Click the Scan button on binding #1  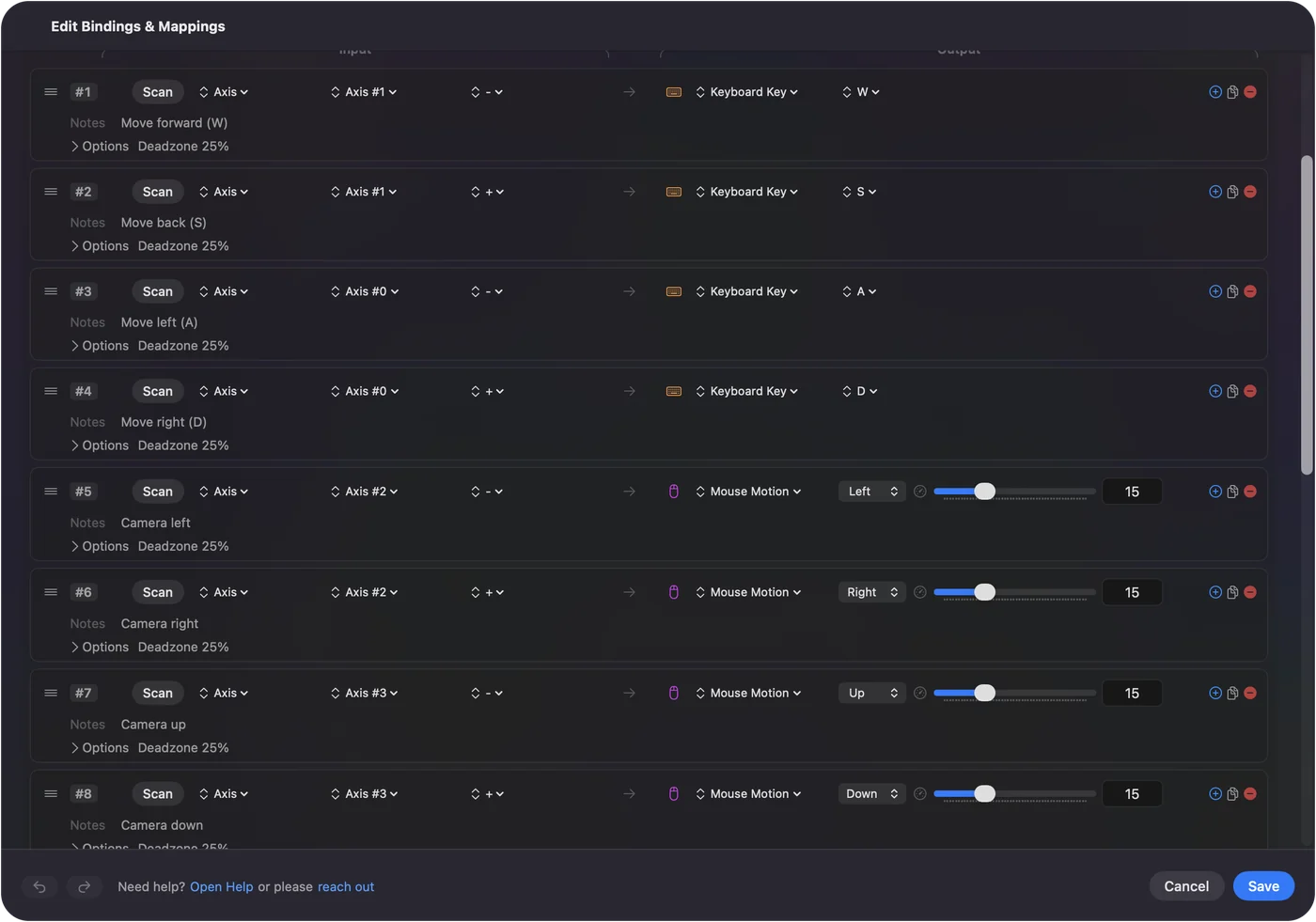(158, 92)
